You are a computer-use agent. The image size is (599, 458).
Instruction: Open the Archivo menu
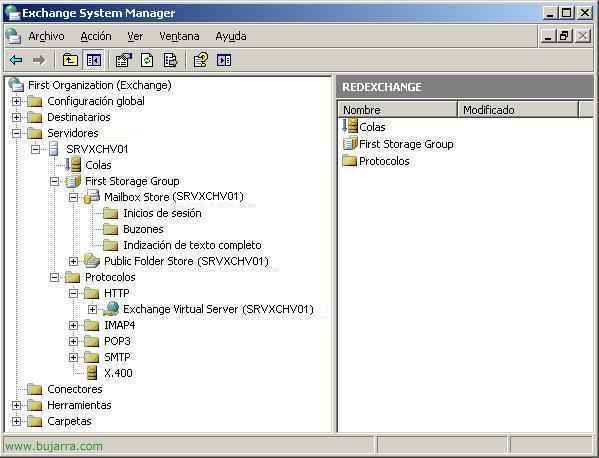point(46,36)
